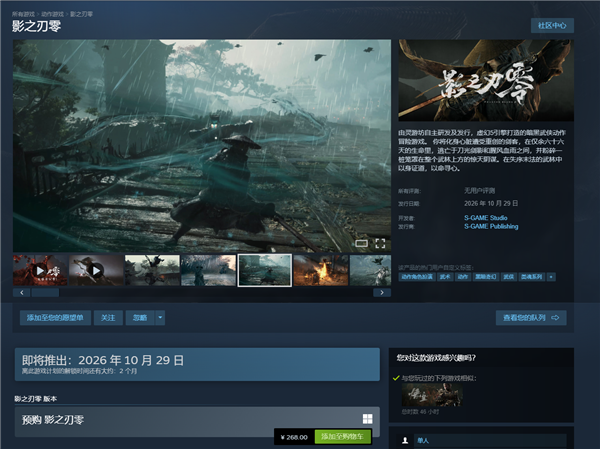Click the left arrow of thumbnail strip
Image resolution: width=600 pixels, height=449 pixels.
[22, 293]
